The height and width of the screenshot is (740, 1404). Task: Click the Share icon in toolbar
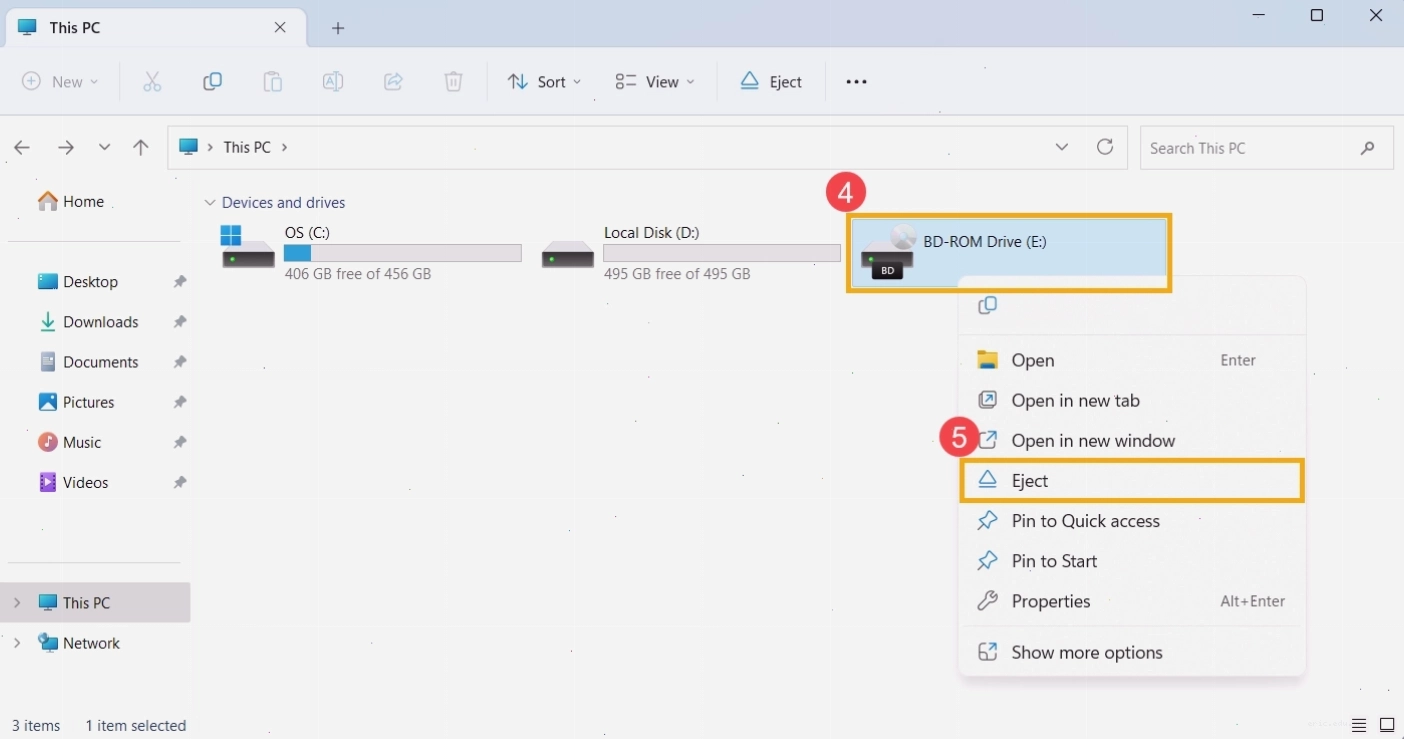[x=393, y=82]
